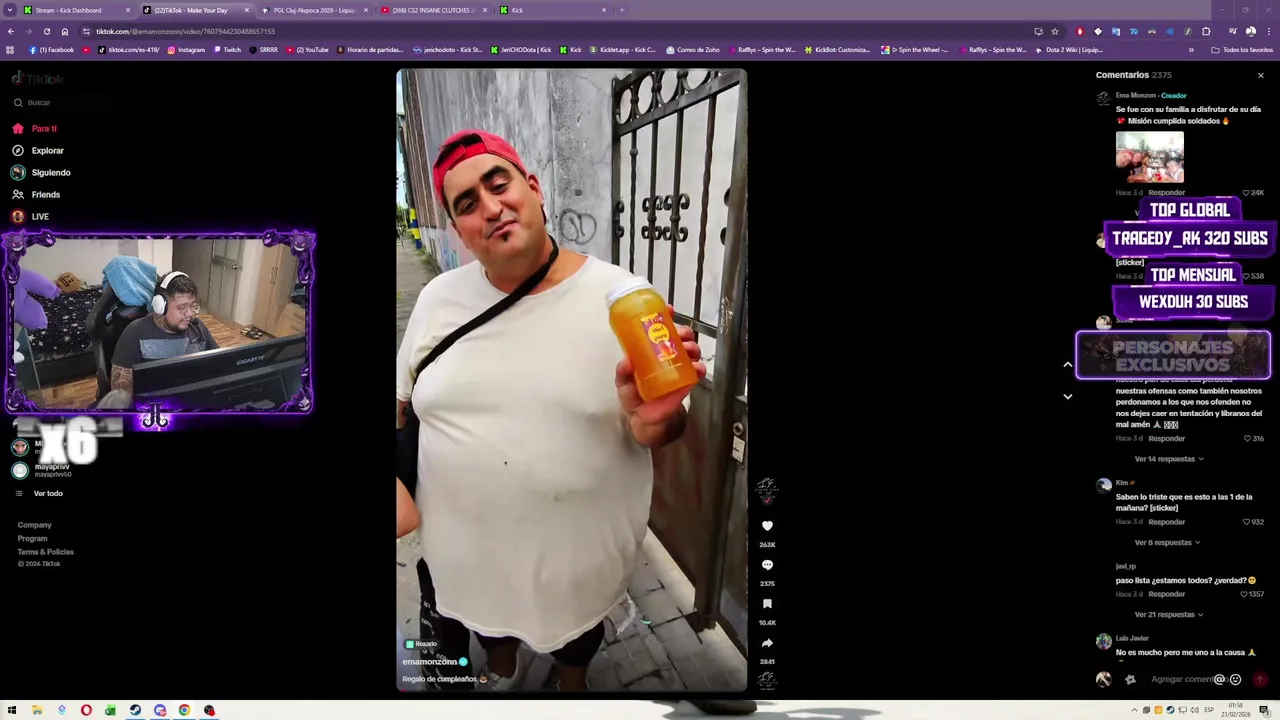The image size is (1280, 720).
Task: Open the commenter Luis Javier profile name
Action: [1131, 638]
